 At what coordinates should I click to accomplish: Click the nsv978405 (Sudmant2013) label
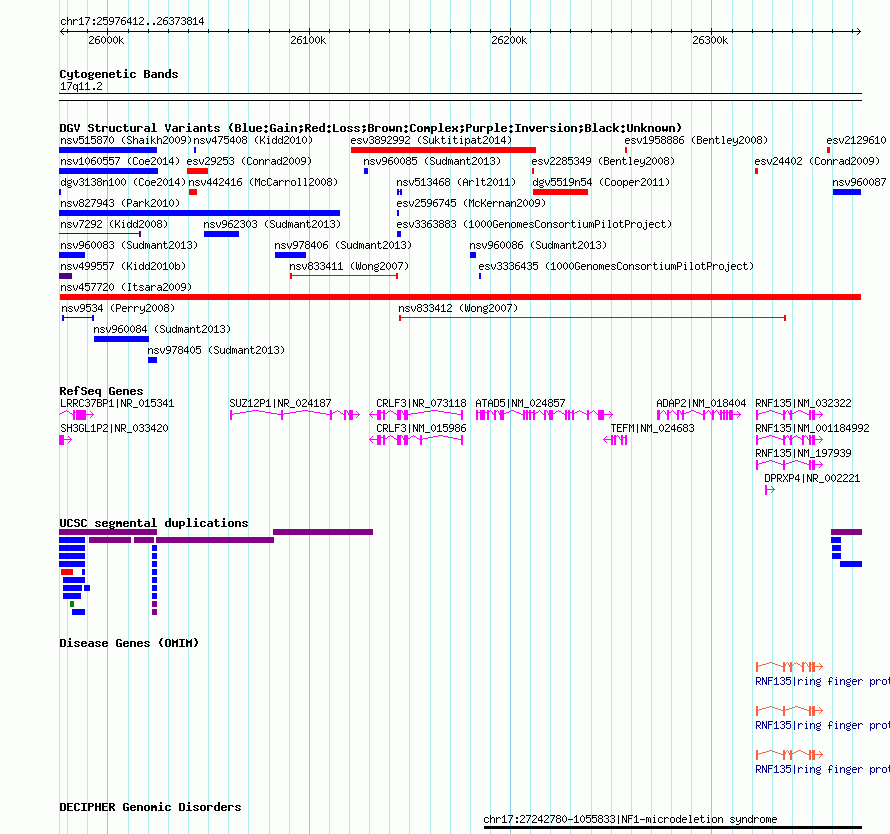[216, 350]
